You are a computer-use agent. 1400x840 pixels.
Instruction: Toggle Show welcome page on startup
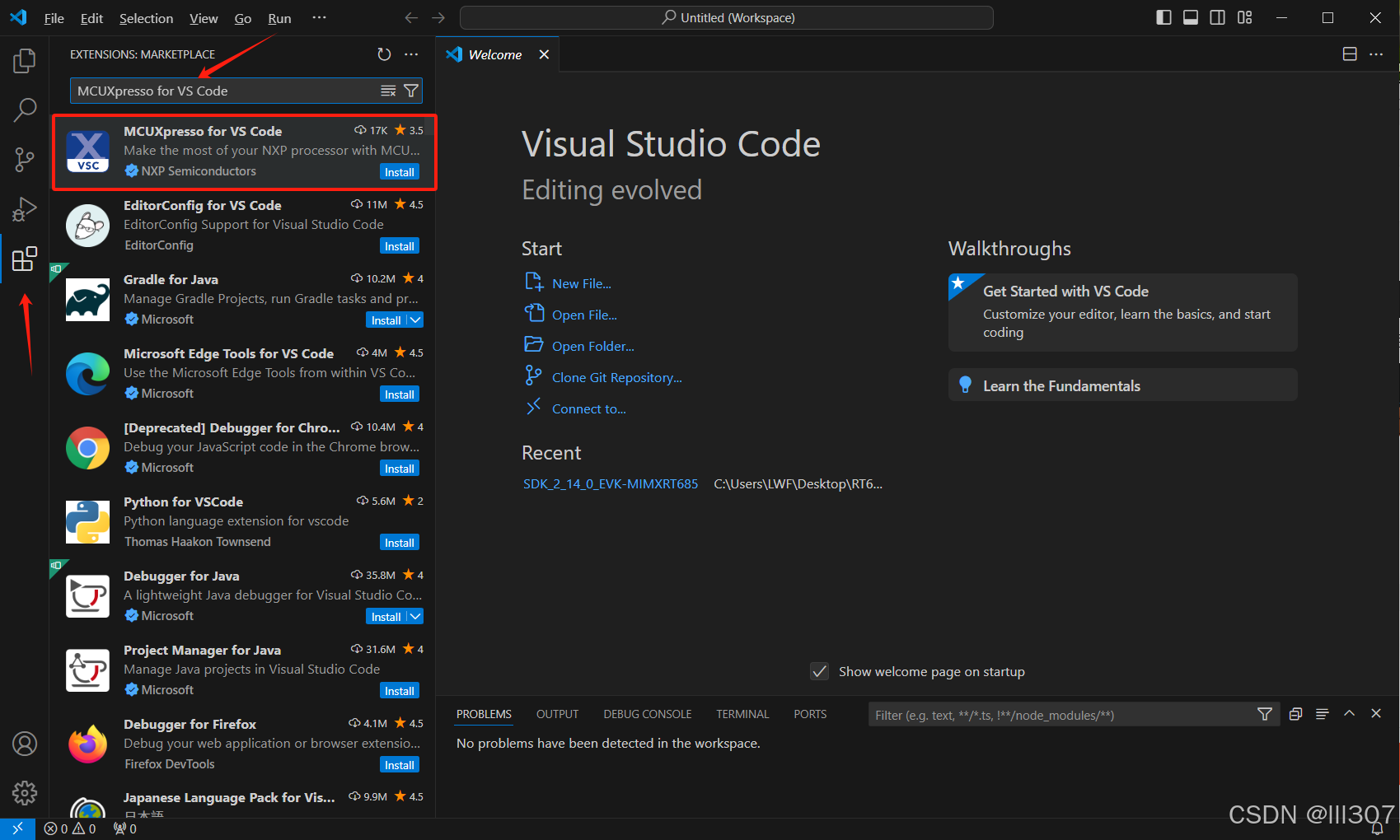820,671
